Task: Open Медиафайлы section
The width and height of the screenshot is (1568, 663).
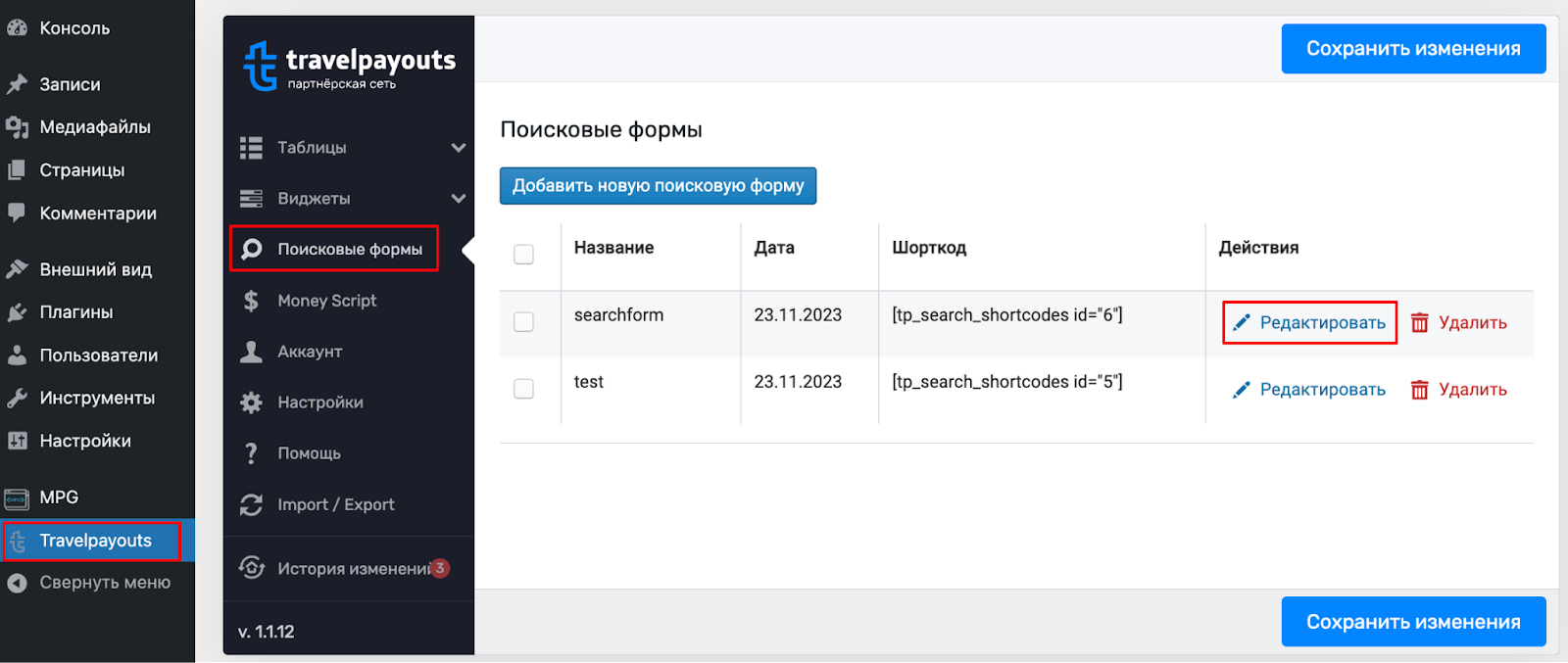Action: (97, 127)
